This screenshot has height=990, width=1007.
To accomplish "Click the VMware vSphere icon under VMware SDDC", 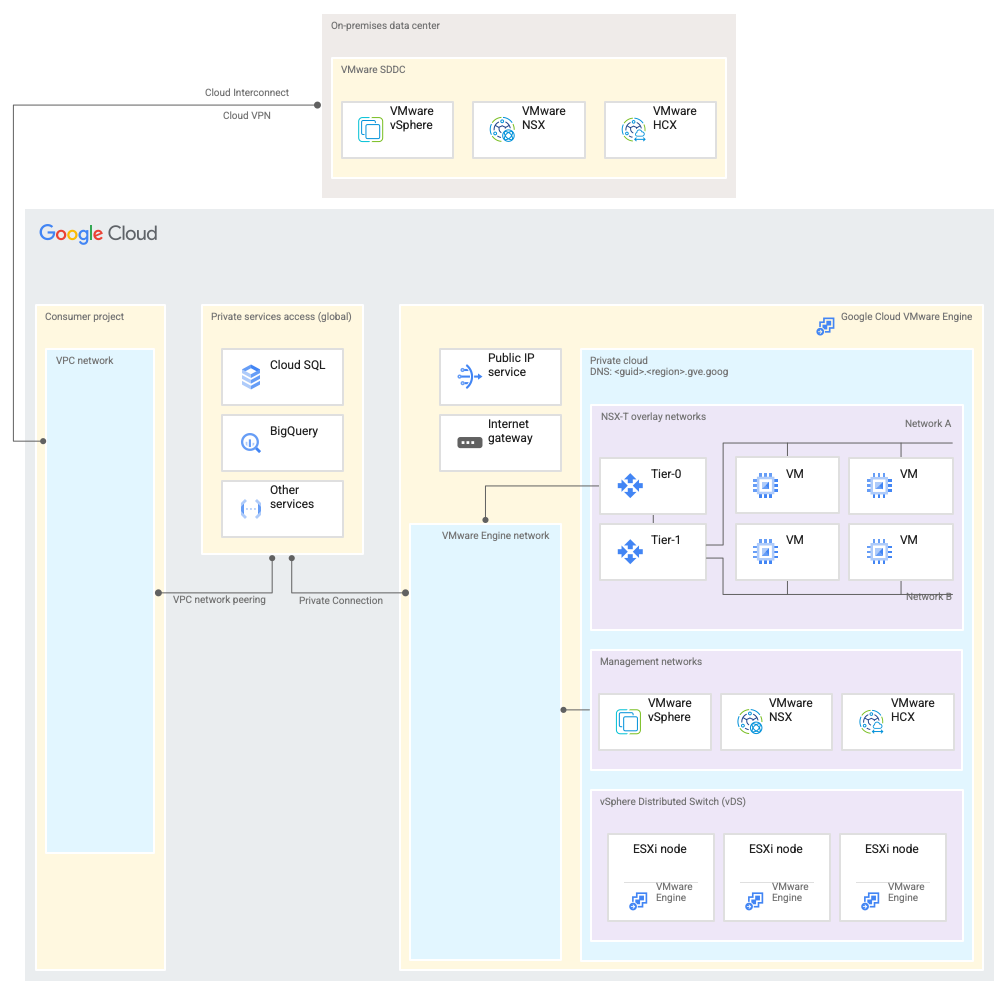I will coord(369,129).
